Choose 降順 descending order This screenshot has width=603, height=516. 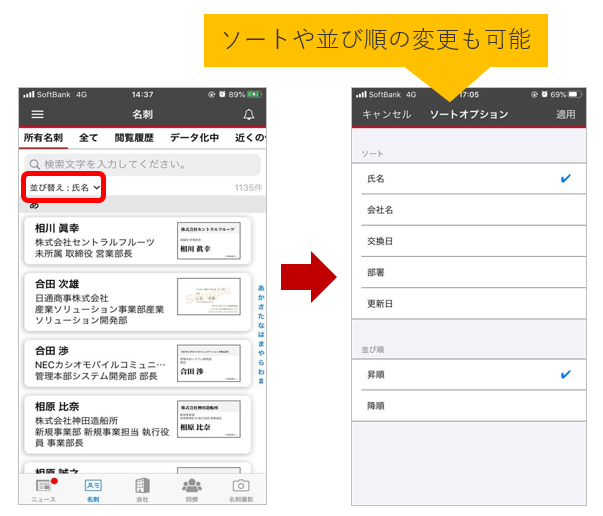coord(469,406)
